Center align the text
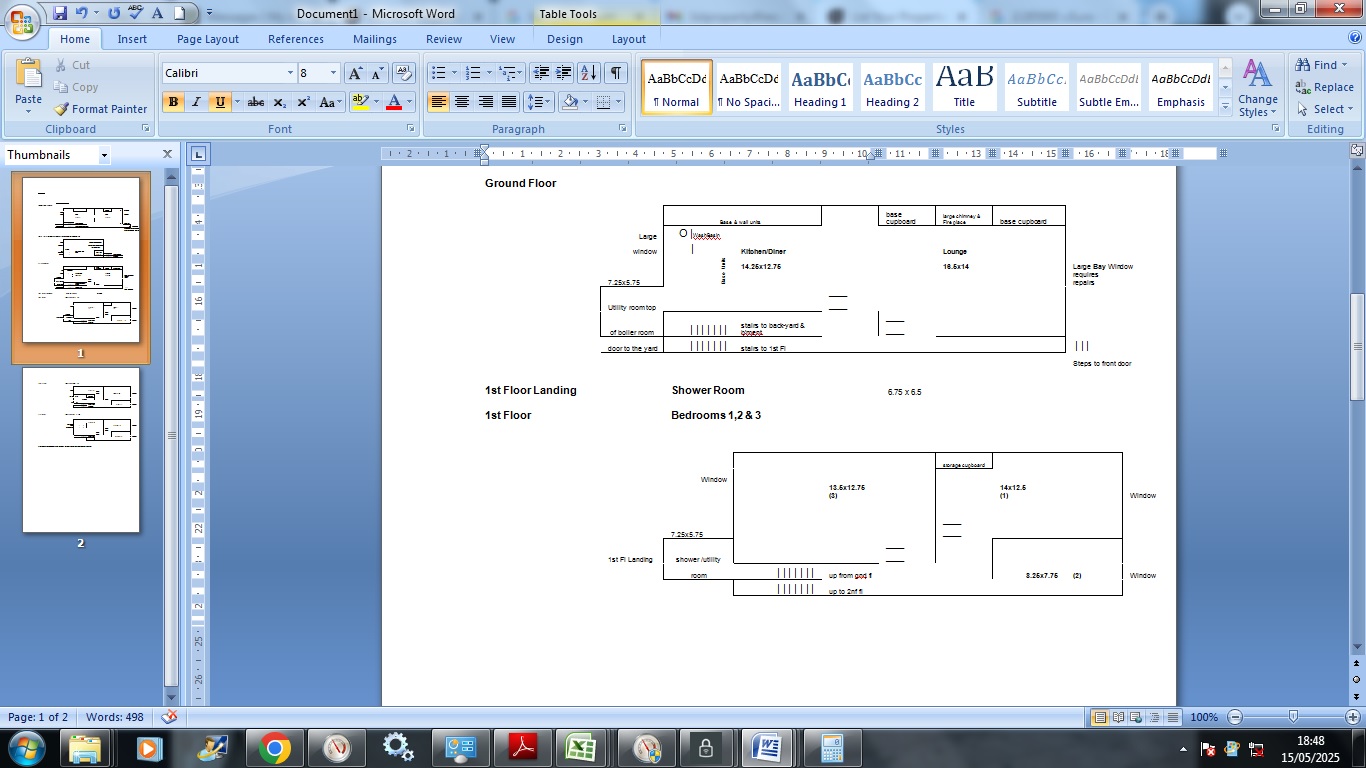The image size is (1366, 768). (462, 102)
